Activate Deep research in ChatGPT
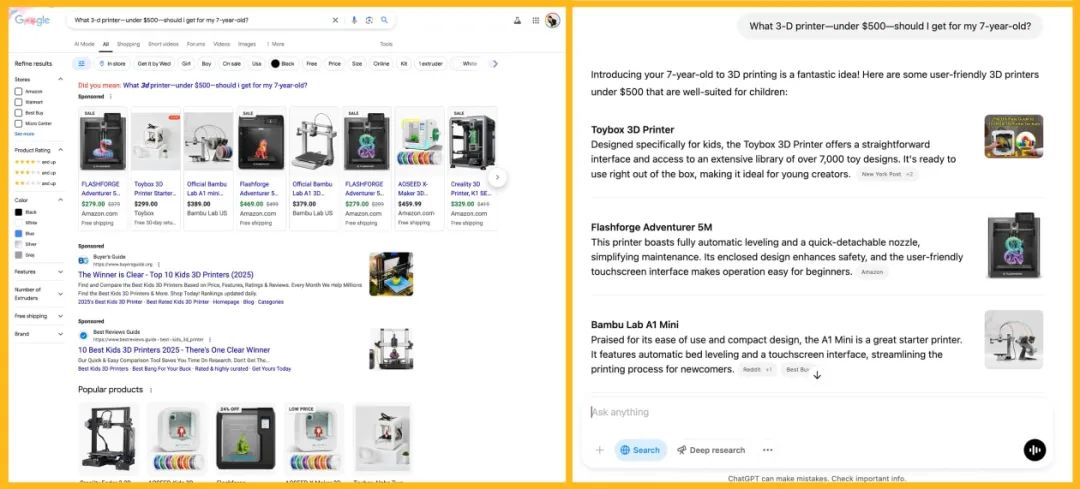 pyautogui.click(x=711, y=450)
